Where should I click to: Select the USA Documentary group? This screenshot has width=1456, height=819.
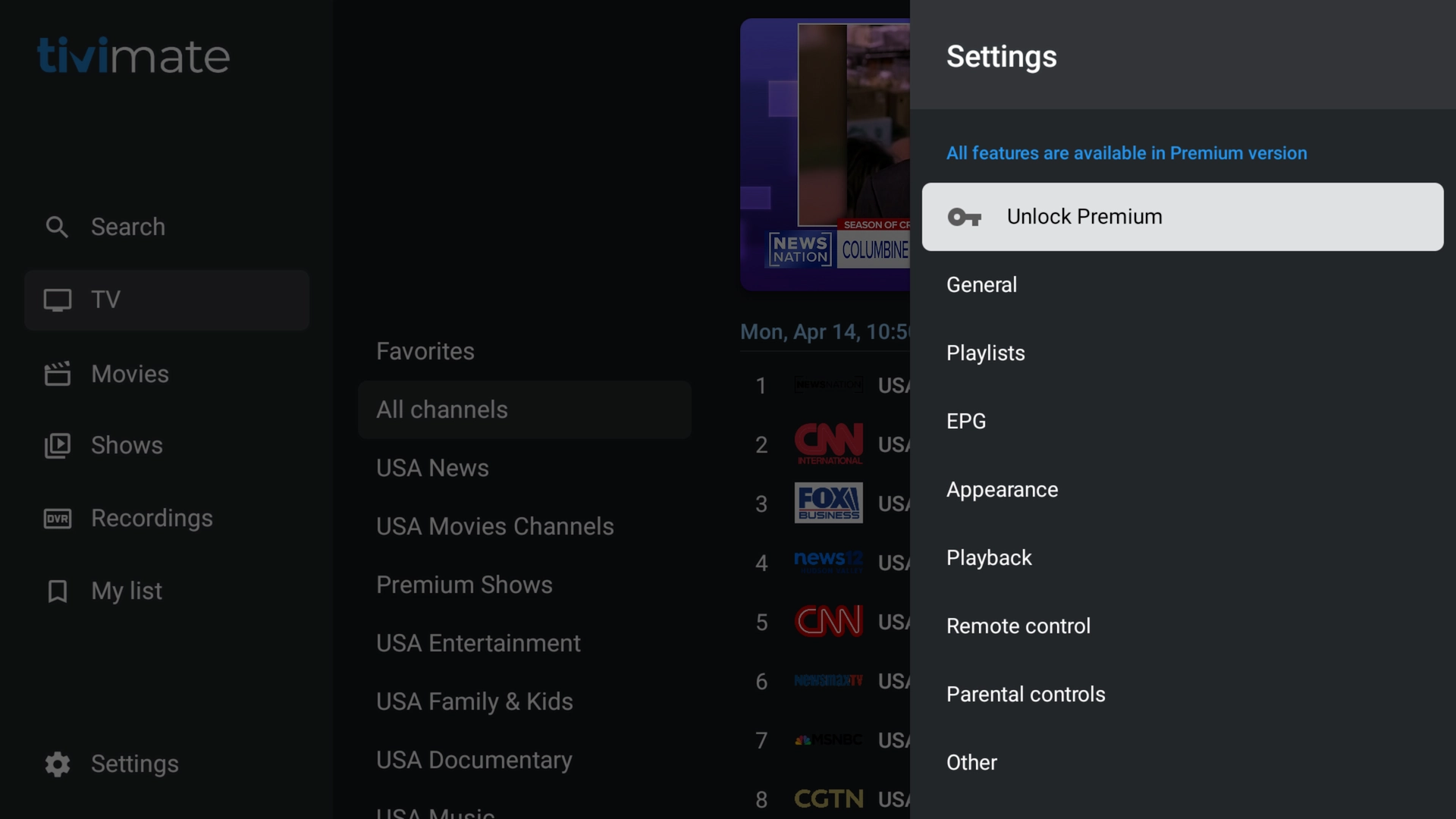click(x=524, y=760)
